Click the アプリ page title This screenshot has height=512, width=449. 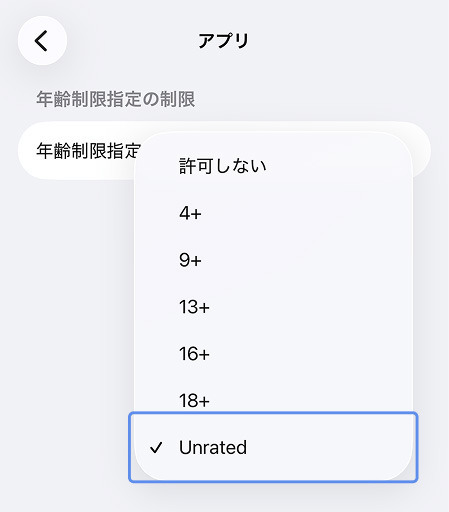[224, 41]
